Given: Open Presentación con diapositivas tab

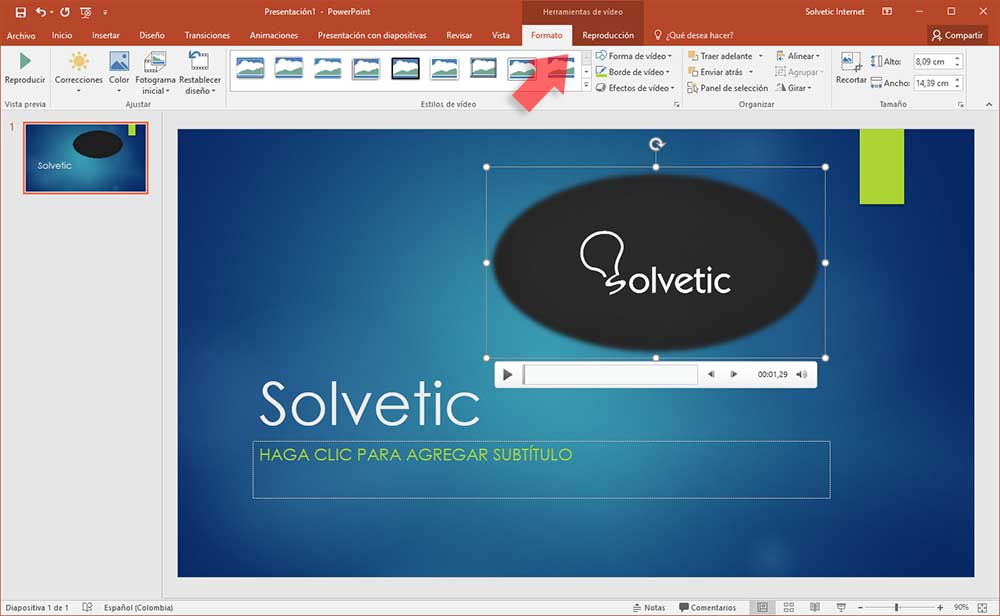Looking at the screenshot, I should pyautogui.click(x=372, y=35).
